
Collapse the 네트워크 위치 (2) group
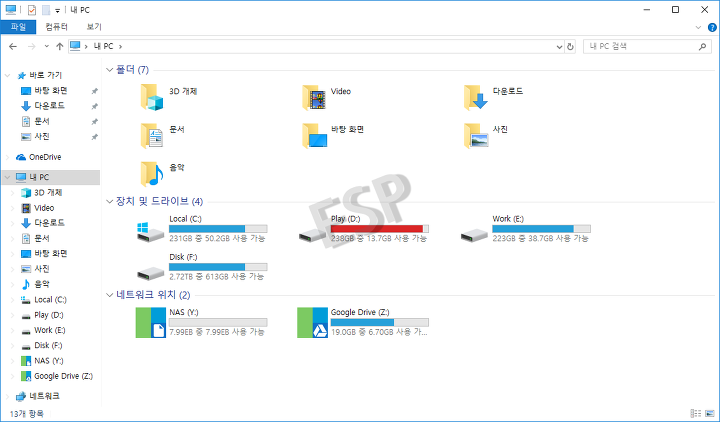tap(109, 295)
